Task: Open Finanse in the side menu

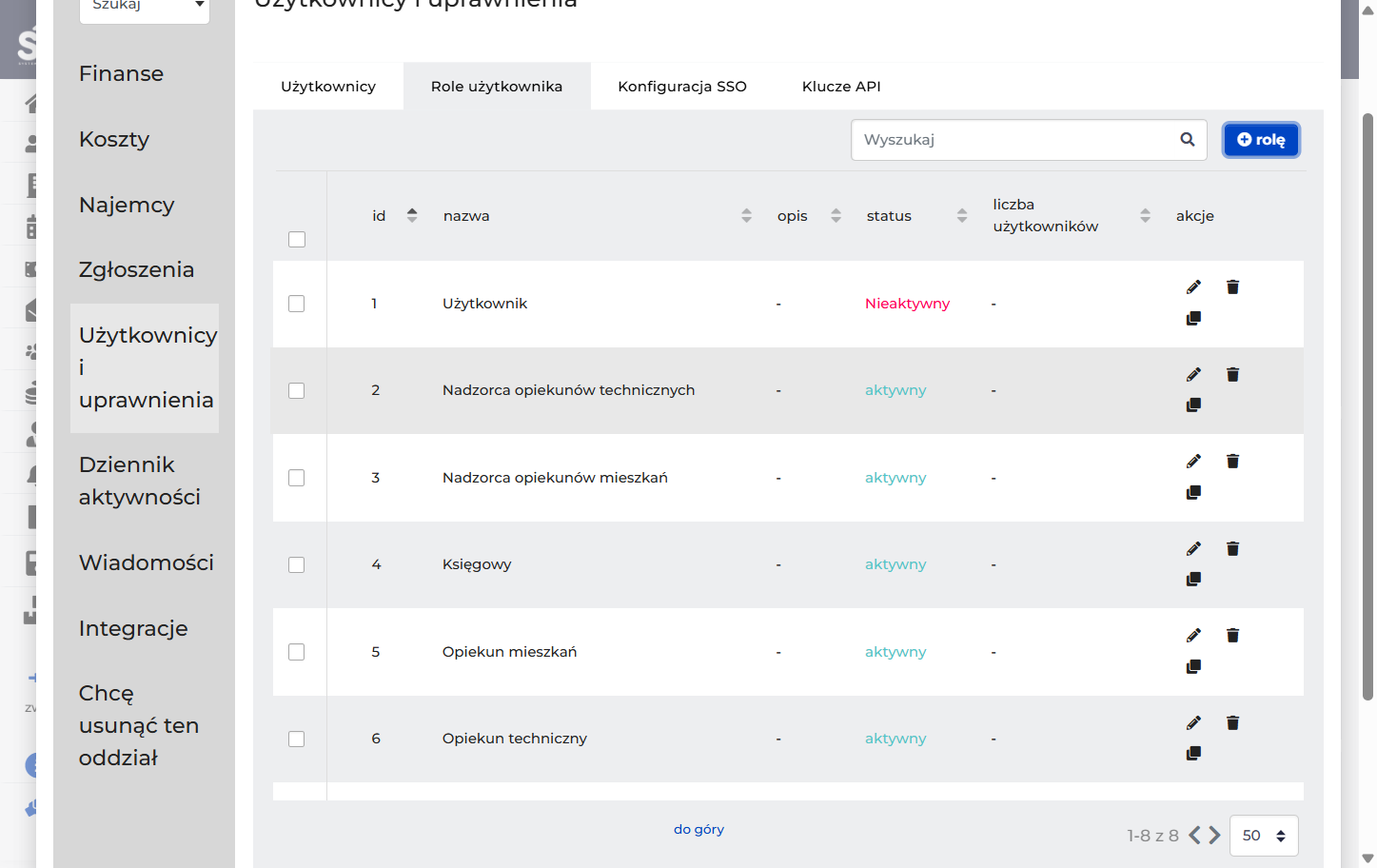Action: pos(121,74)
